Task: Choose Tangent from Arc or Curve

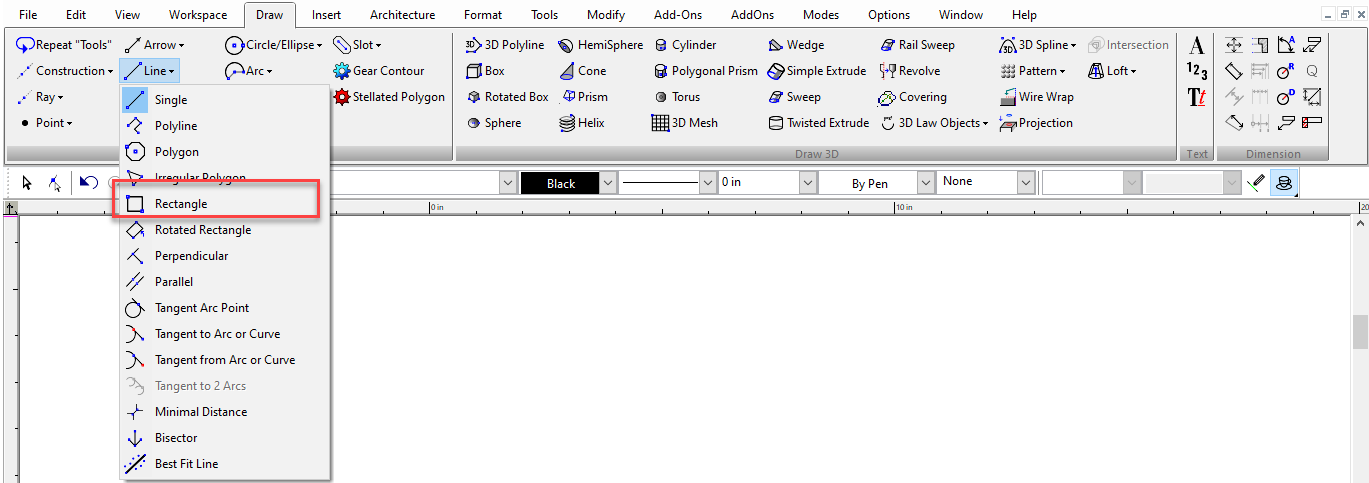Action: click(x=225, y=360)
